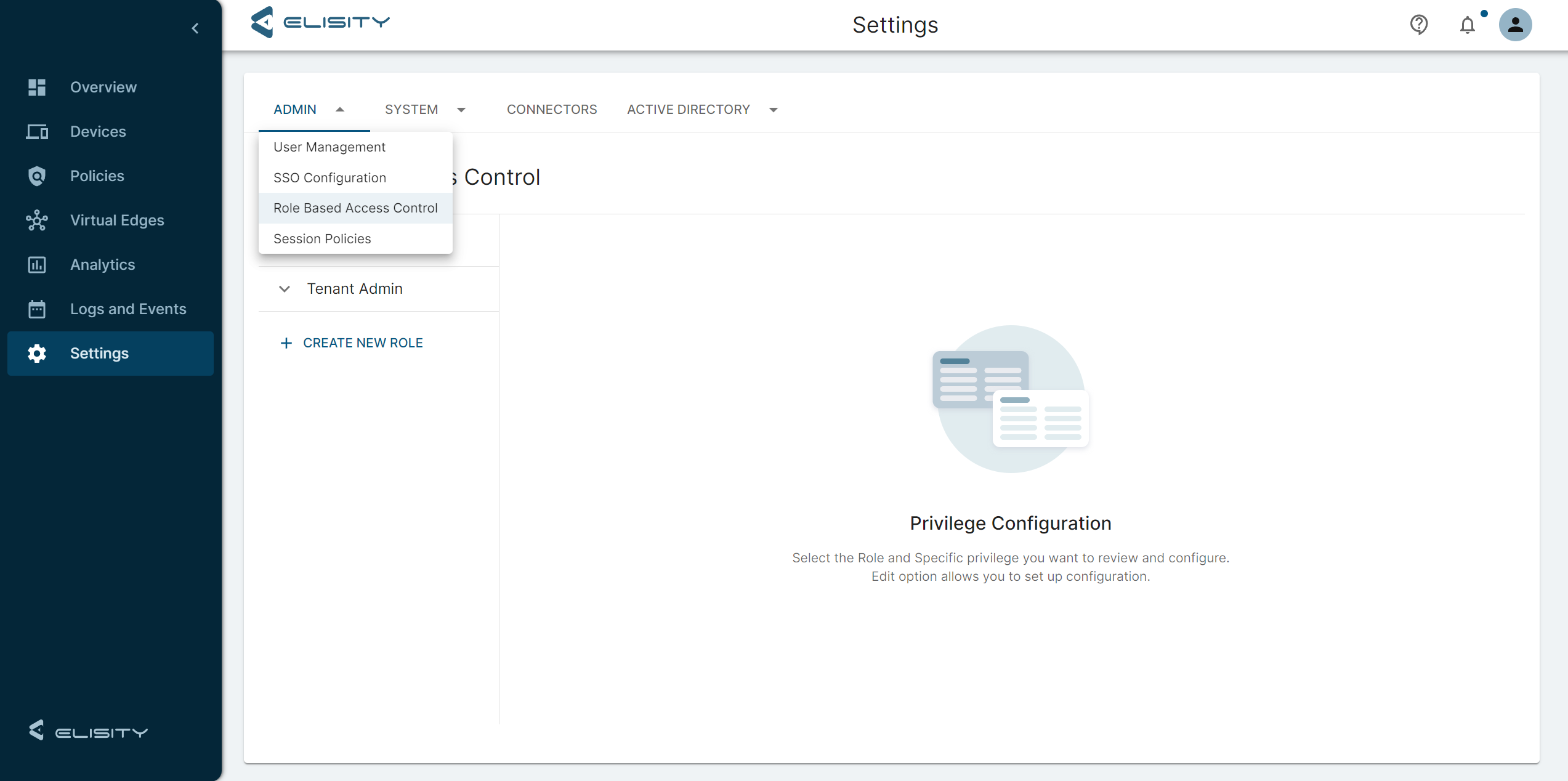The image size is (1568, 781).
Task: Open the ACTIVE DIRECTORY dropdown arrow
Action: click(x=774, y=110)
